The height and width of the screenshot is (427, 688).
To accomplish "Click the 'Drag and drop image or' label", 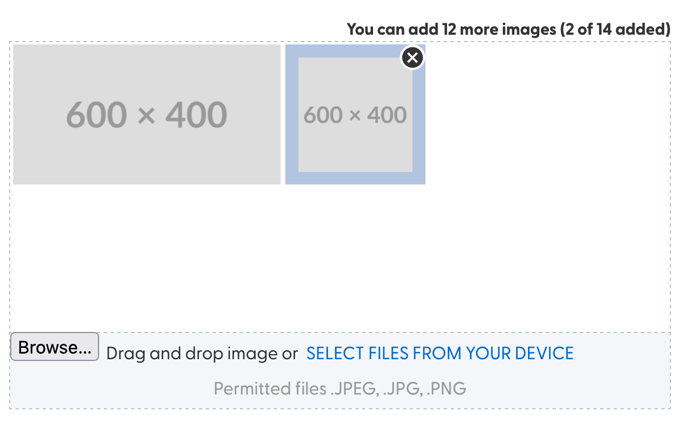I will (202, 353).
